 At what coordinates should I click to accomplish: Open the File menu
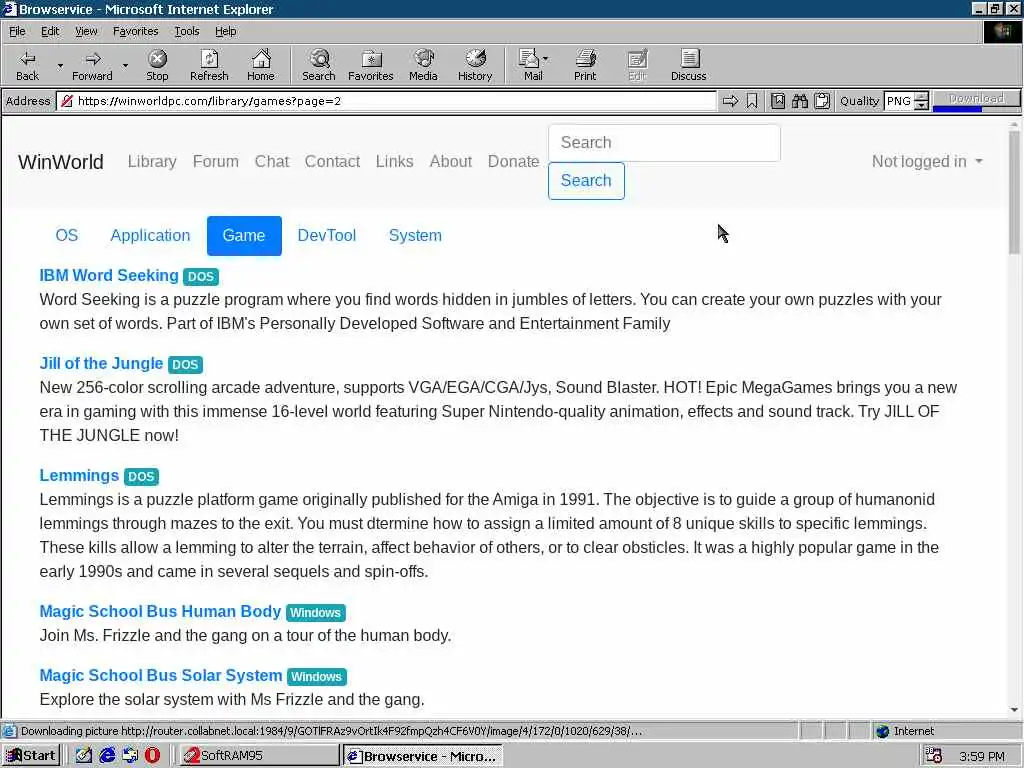click(x=17, y=31)
